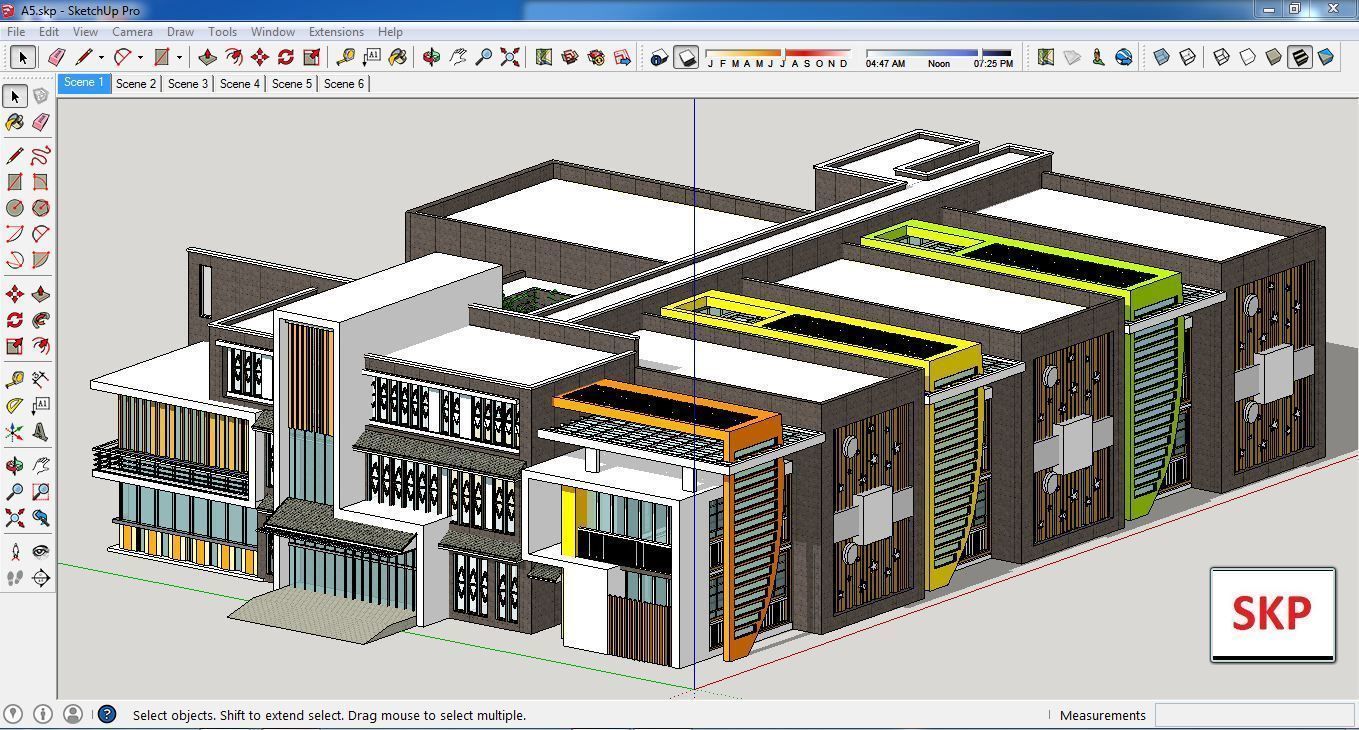Click the Instructor help question icon

[x=106, y=714]
